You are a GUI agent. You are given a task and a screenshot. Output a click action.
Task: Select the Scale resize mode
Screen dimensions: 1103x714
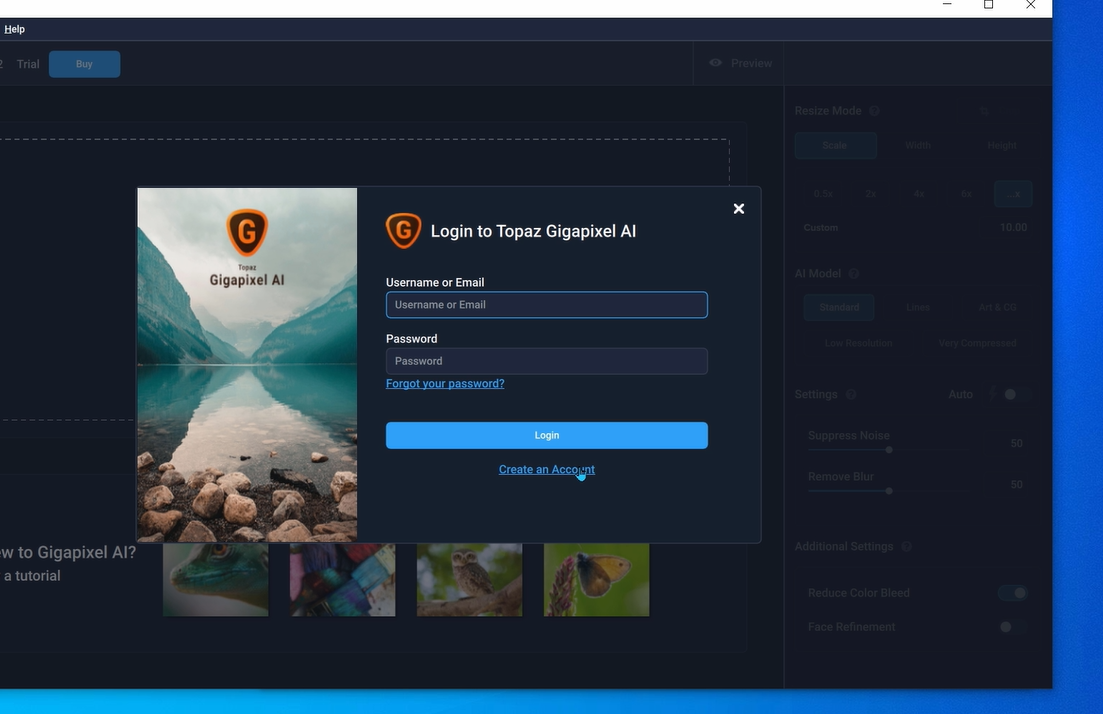tap(835, 146)
